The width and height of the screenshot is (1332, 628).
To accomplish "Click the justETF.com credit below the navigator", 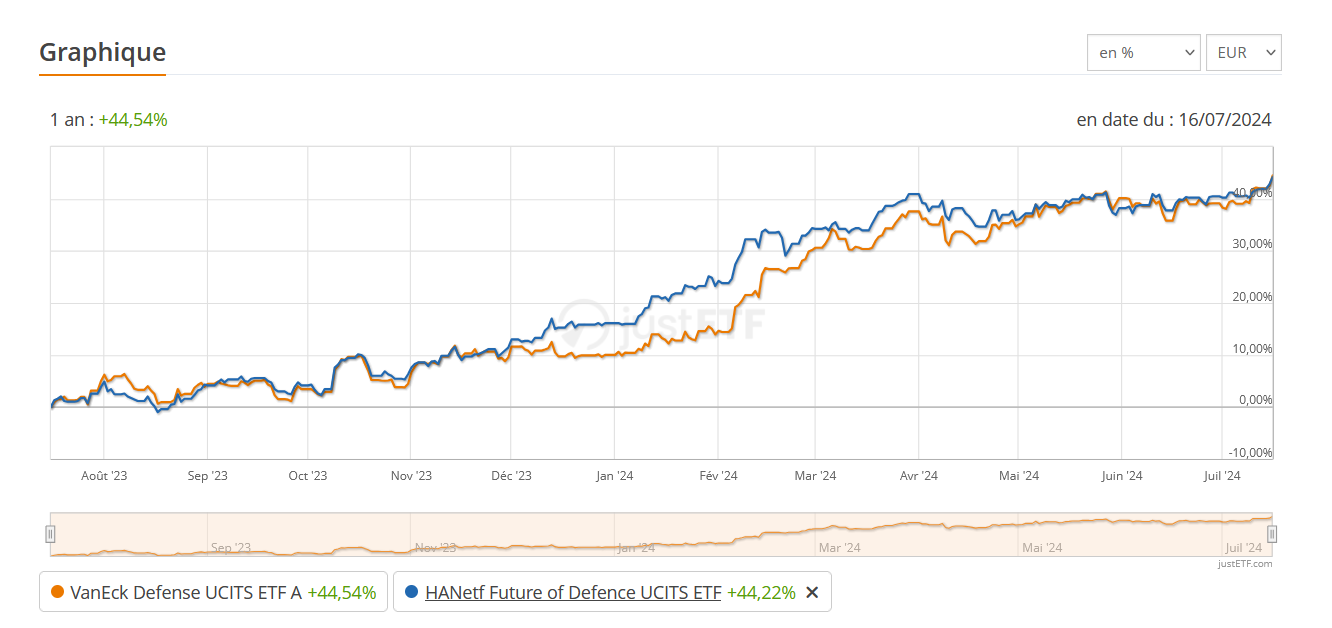I will click(1245, 564).
